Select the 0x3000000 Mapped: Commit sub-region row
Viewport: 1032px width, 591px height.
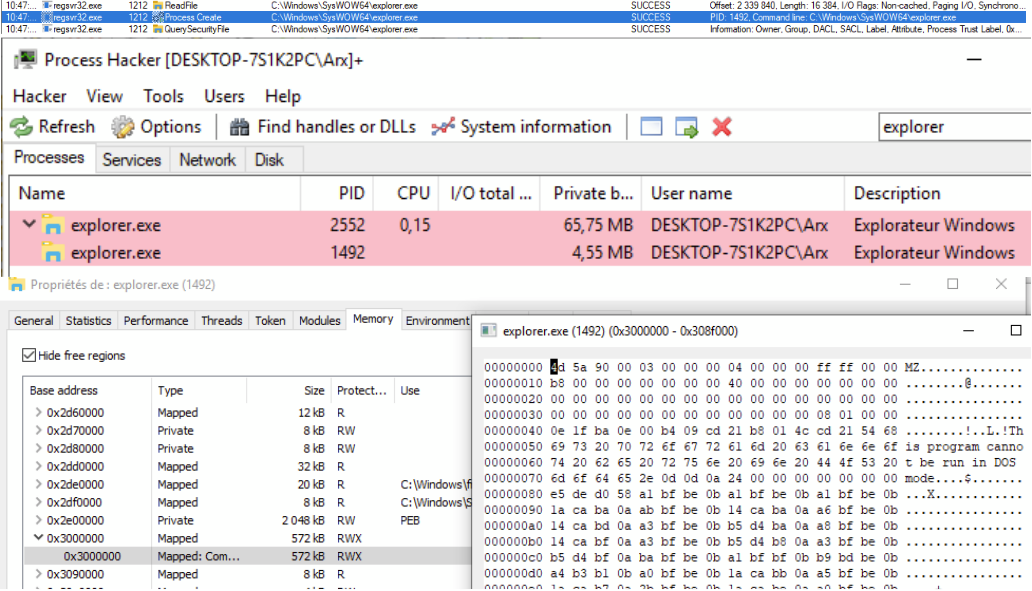click(247, 556)
